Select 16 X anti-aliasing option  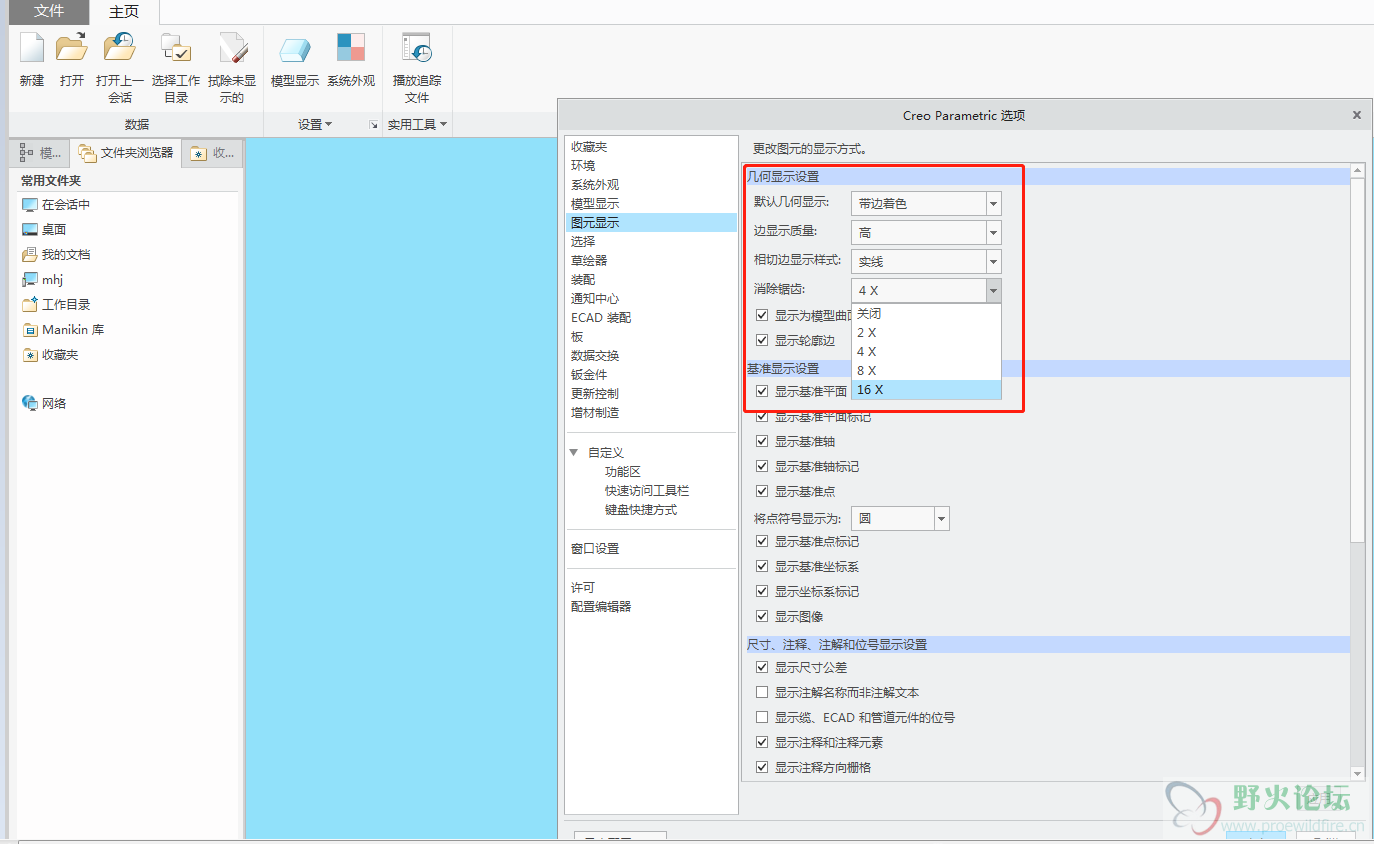(x=926, y=389)
